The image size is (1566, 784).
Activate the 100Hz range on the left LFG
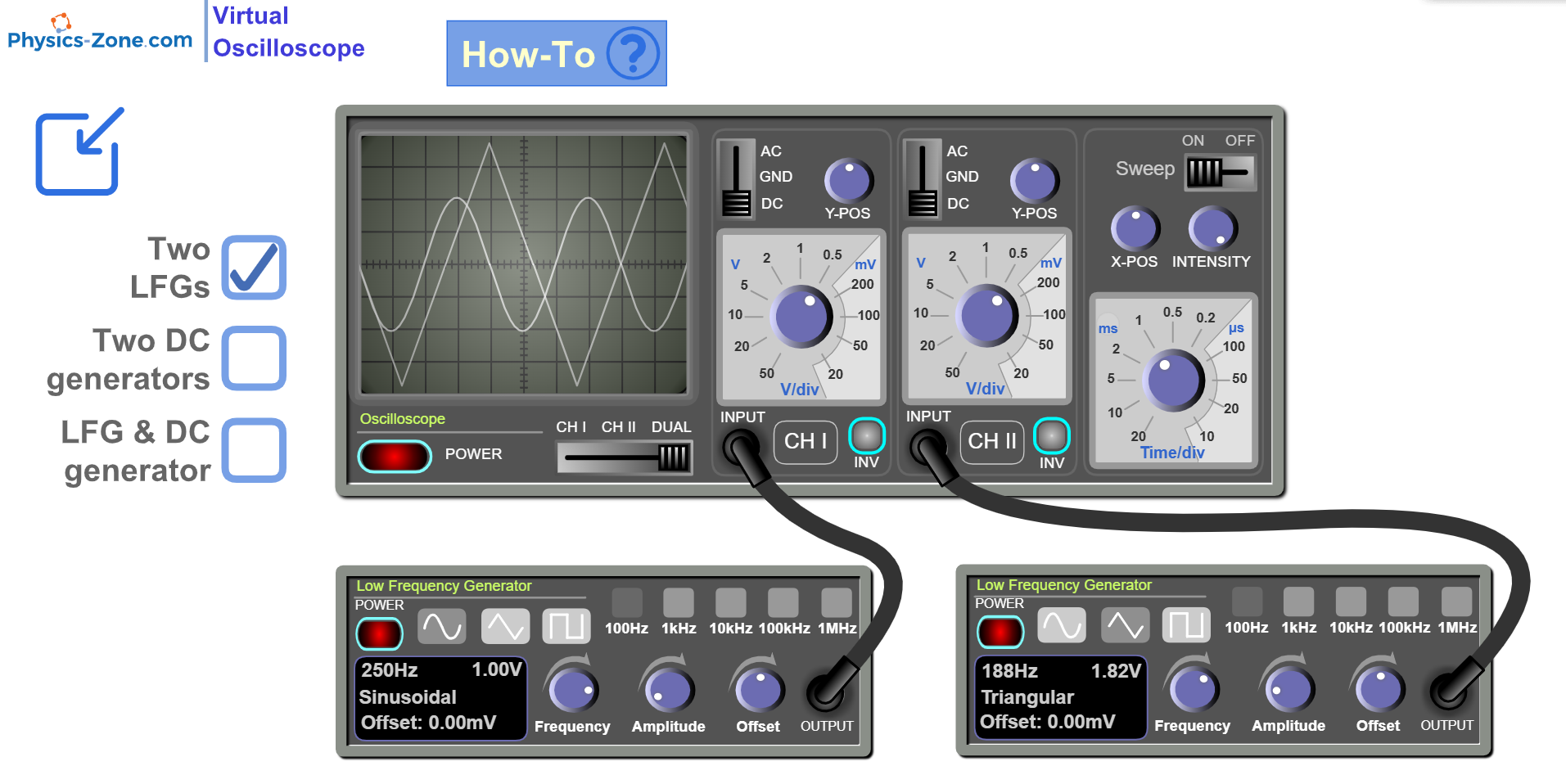[x=627, y=602]
